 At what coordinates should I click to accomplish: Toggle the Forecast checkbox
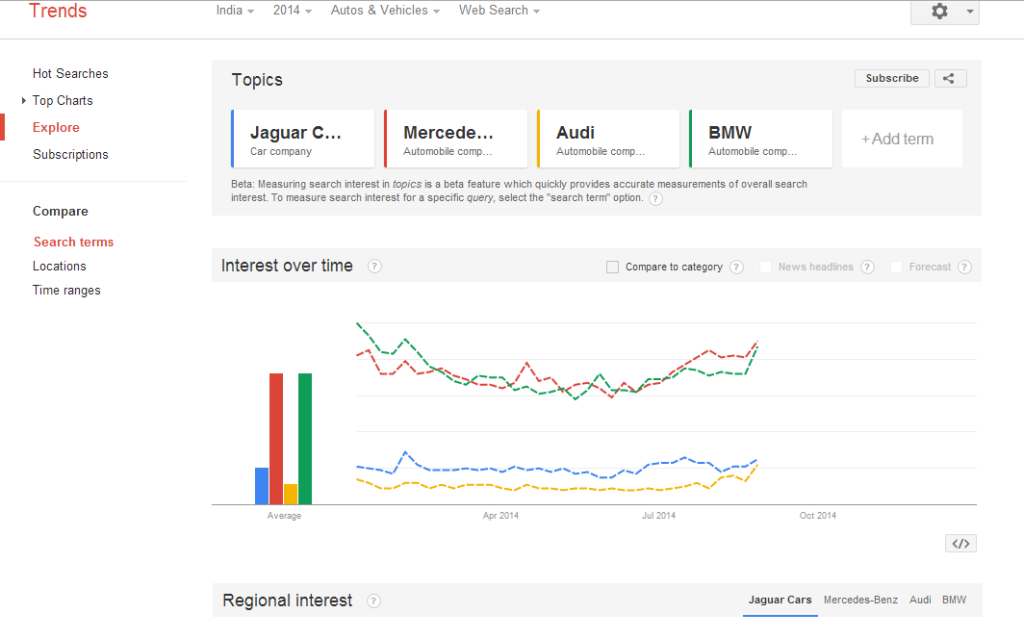tap(897, 267)
